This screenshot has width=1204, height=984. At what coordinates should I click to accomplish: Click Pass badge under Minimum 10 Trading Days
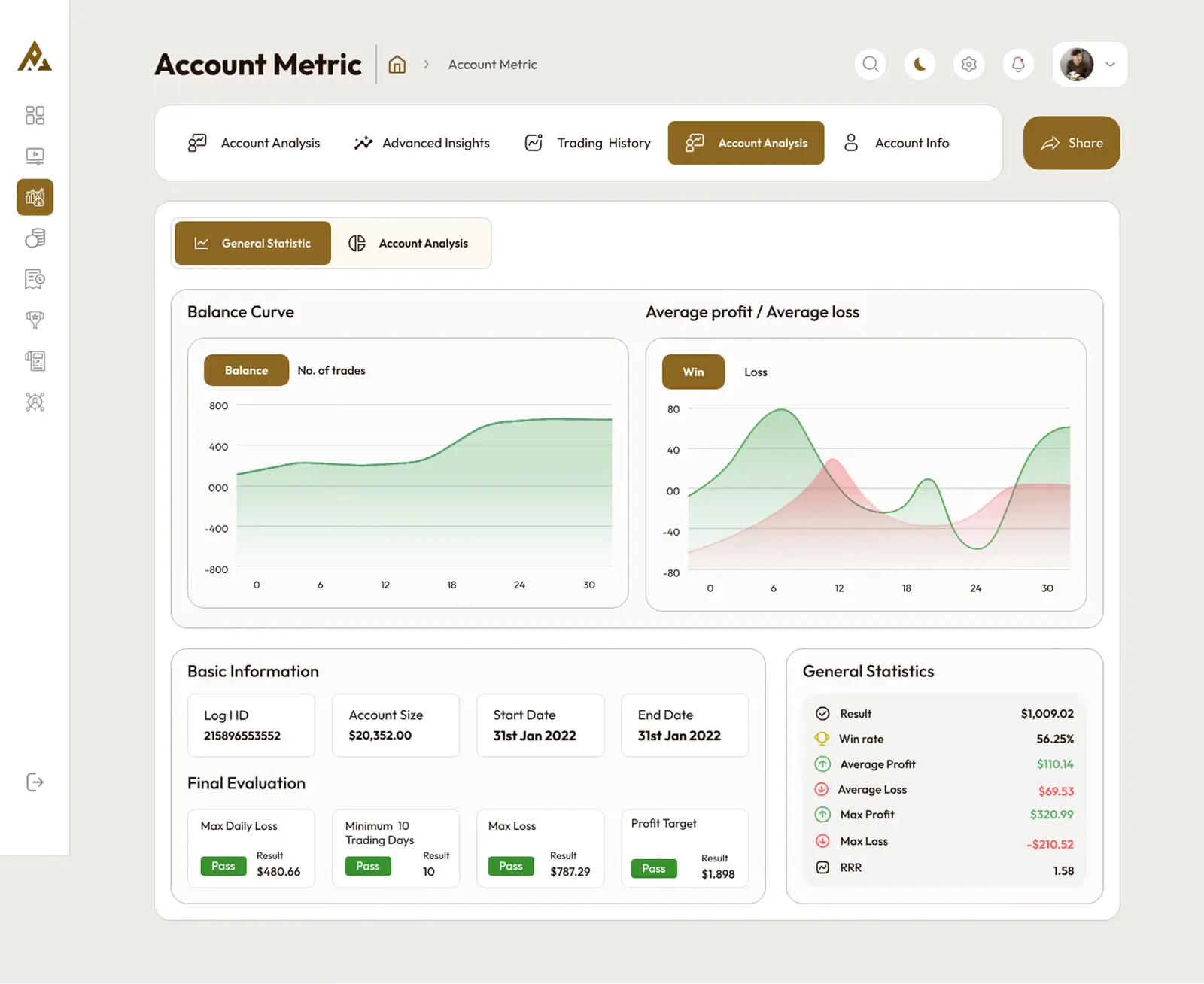pyautogui.click(x=368, y=866)
